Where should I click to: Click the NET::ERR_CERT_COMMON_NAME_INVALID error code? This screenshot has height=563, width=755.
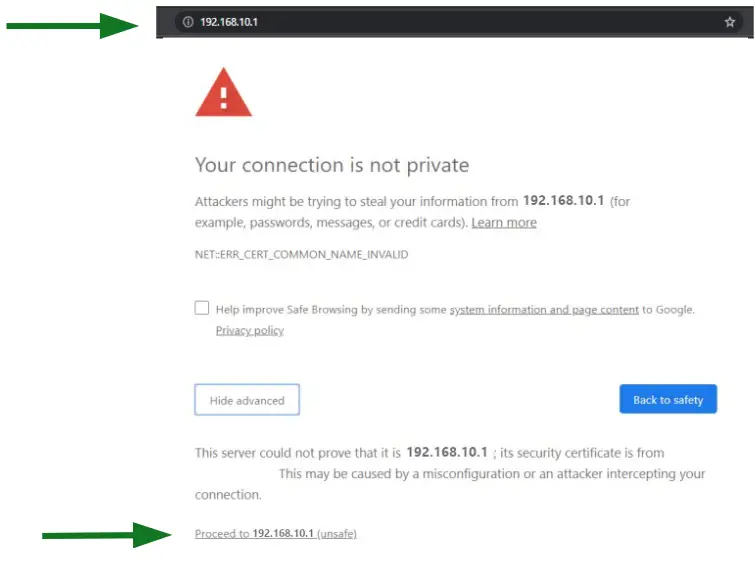pos(301,255)
